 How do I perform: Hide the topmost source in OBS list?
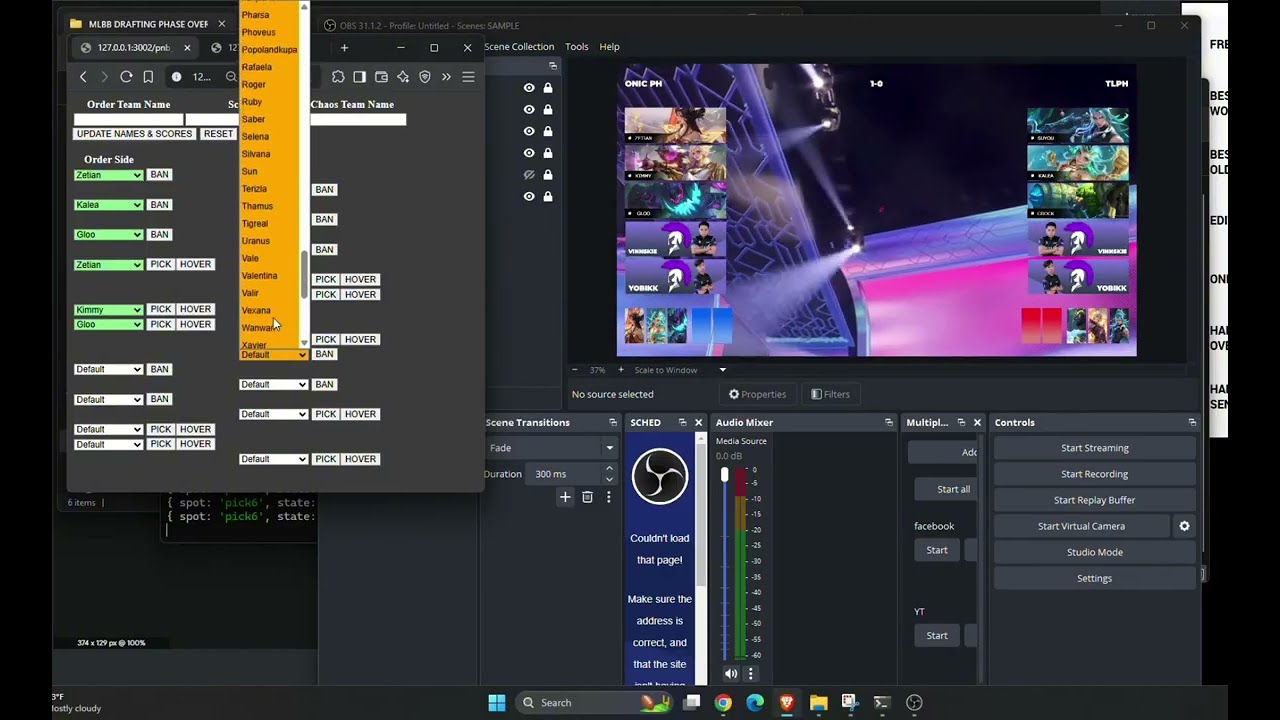[529, 88]
